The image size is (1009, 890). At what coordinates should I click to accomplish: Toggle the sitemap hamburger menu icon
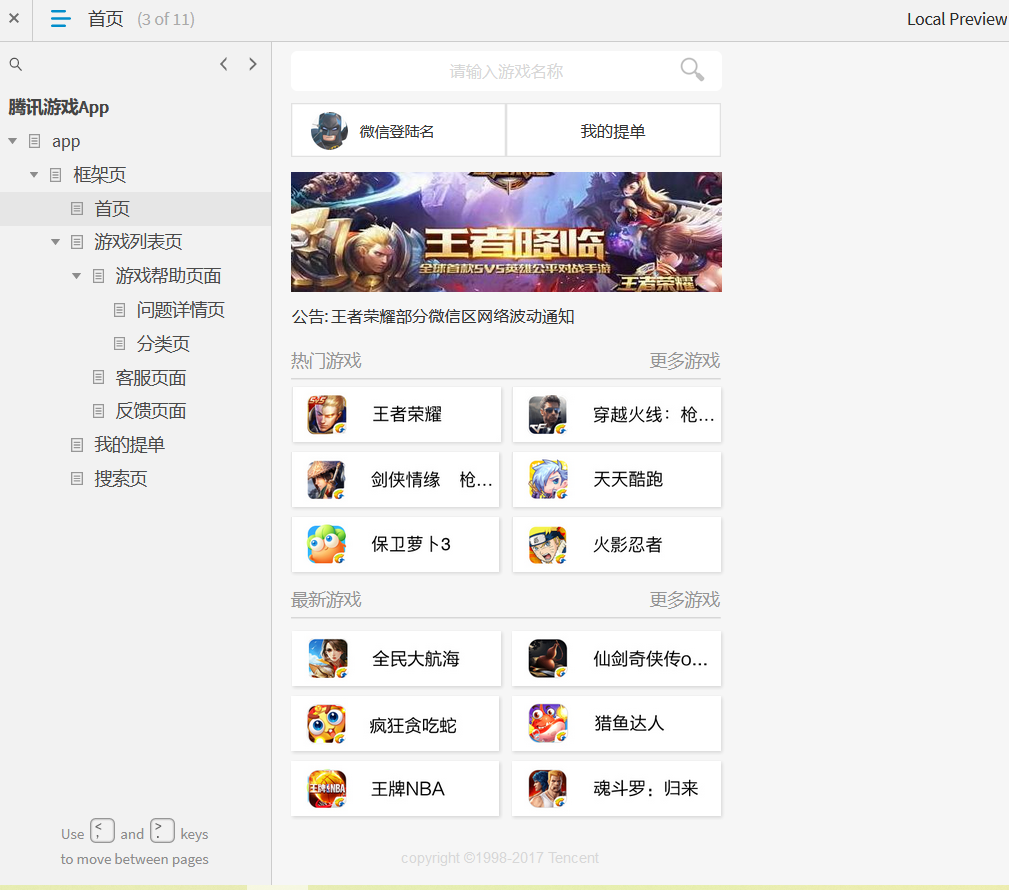pos(60,19)
